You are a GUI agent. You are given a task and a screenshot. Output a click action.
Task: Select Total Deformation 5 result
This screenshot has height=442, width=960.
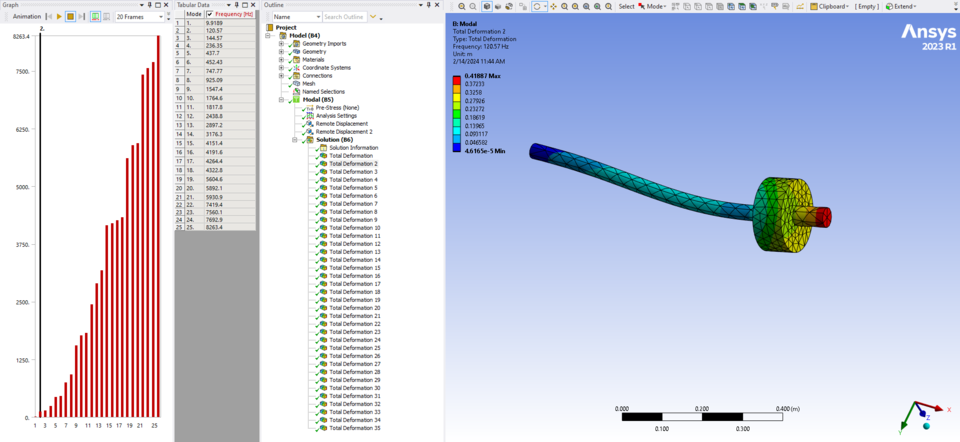pyautogui.click(x=353, y=187)
